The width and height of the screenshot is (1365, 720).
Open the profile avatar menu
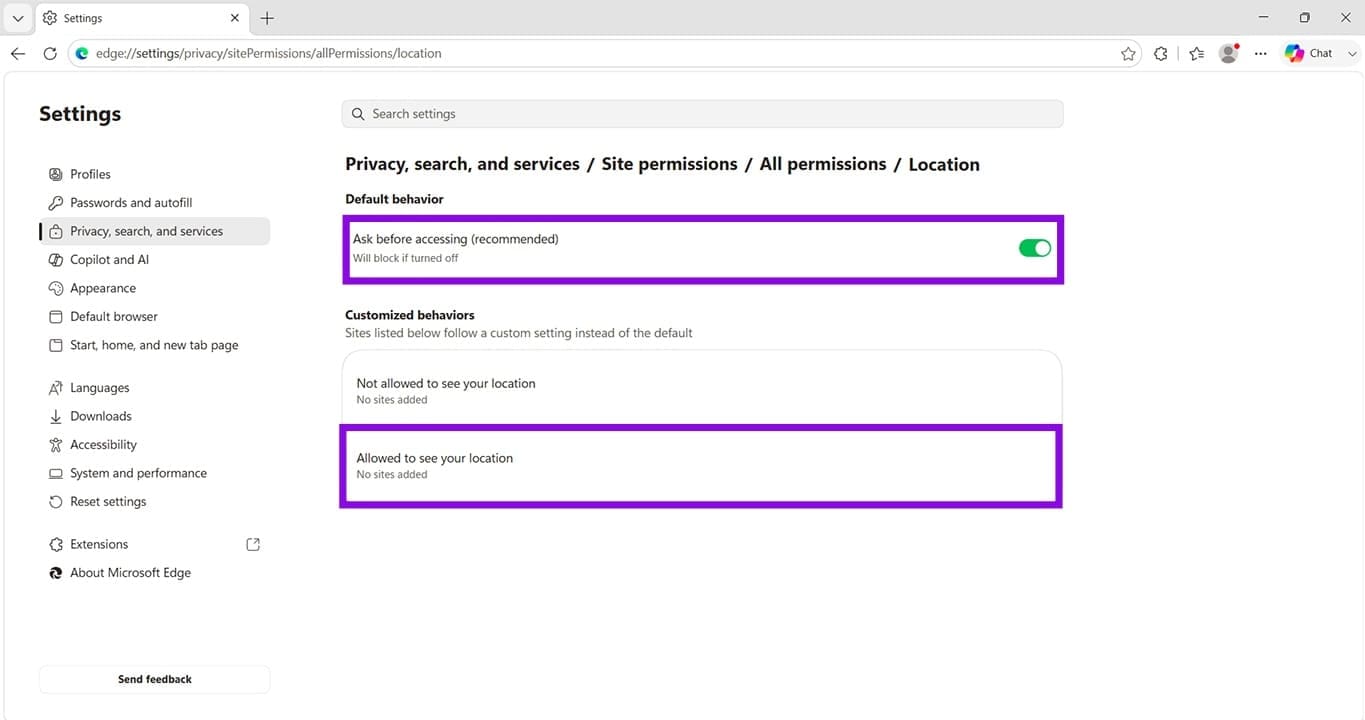(1229, 53)
